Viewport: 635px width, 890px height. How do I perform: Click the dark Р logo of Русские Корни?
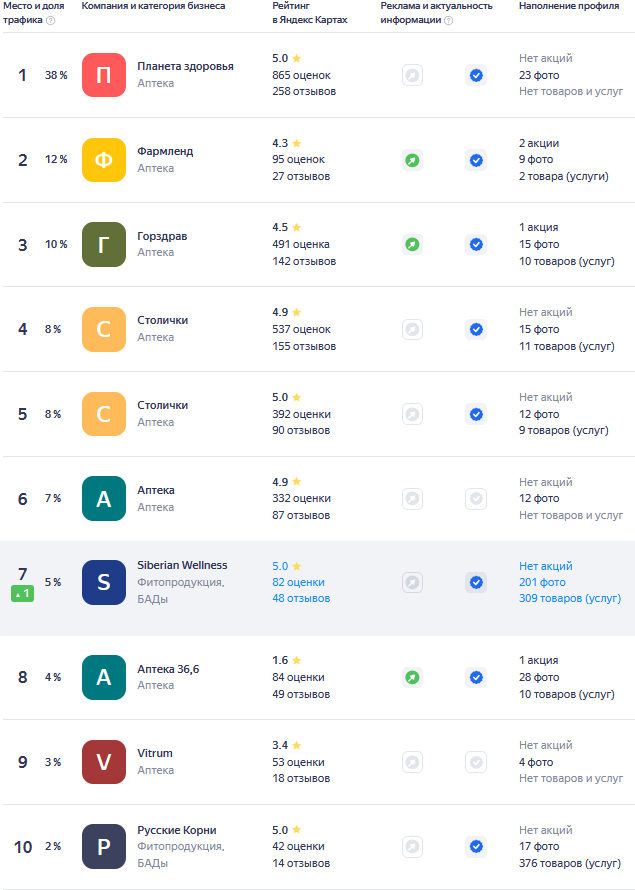point(104,846)
